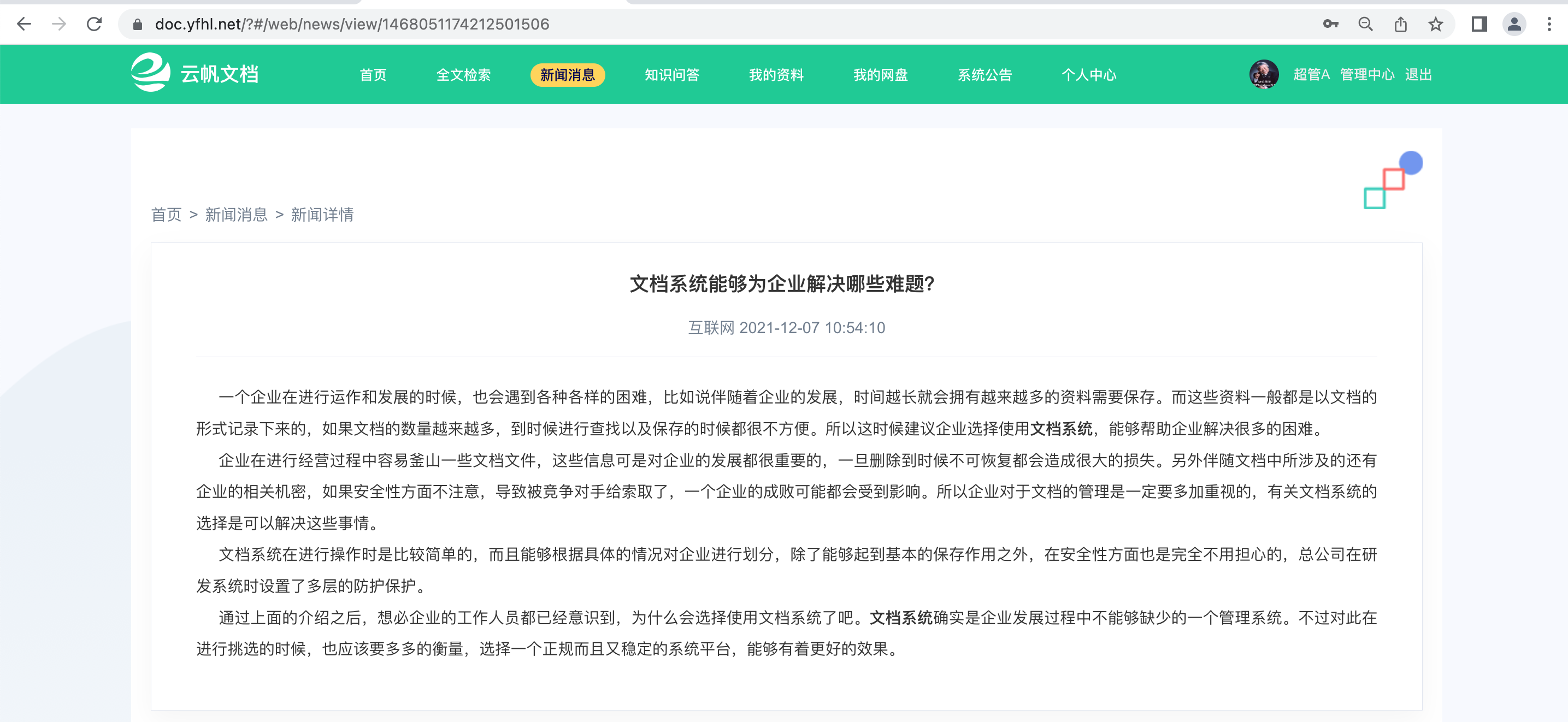The height and width of the screenshot is (722, 1568).
Task: Click article title 文档系统能够为企业解决哪些难题?
Action: click(783, 283)
